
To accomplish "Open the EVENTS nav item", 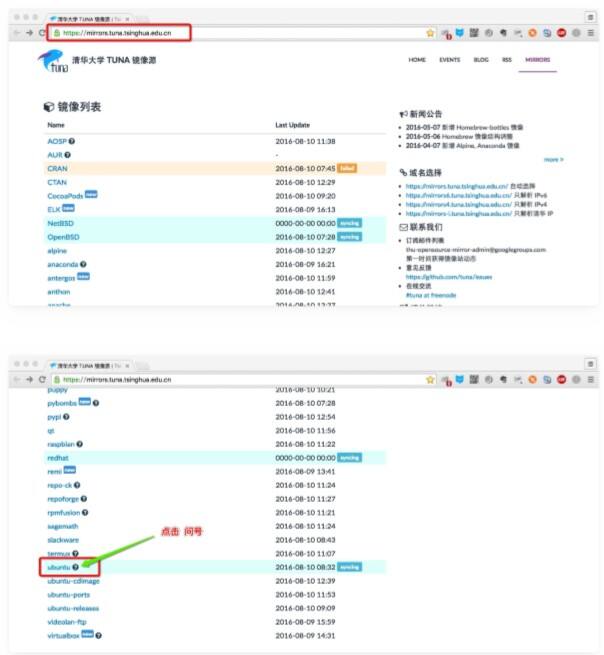I will (449, 60).
